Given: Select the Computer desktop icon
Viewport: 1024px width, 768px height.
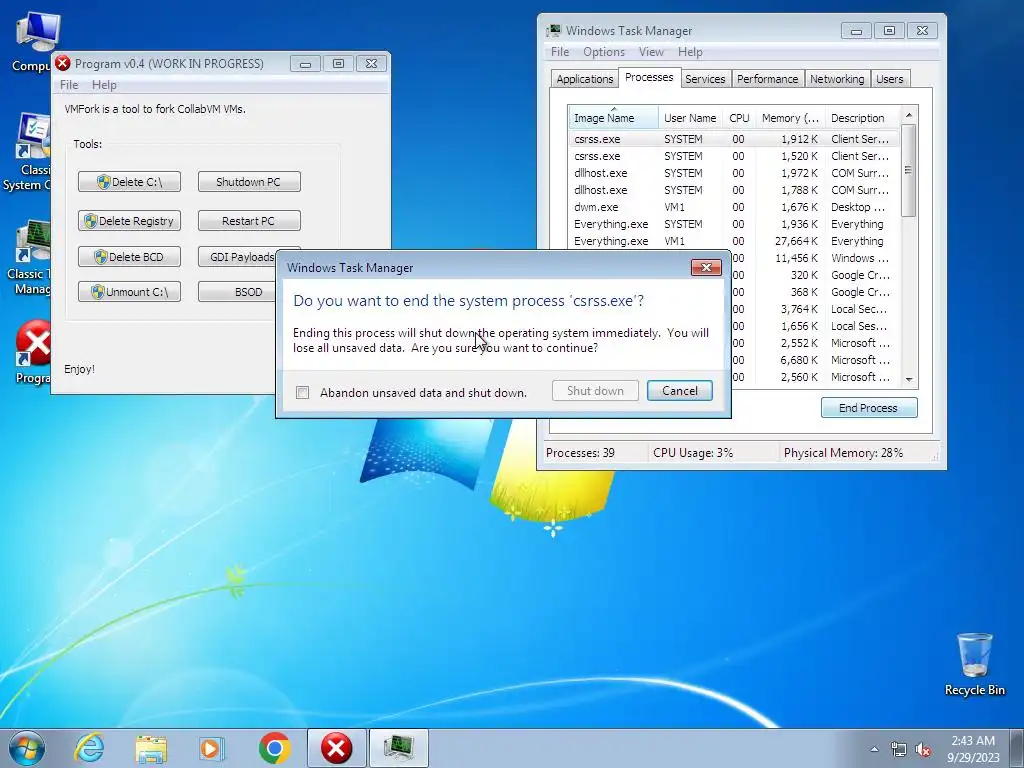Looking at the screenshot, I should point(34,41).
